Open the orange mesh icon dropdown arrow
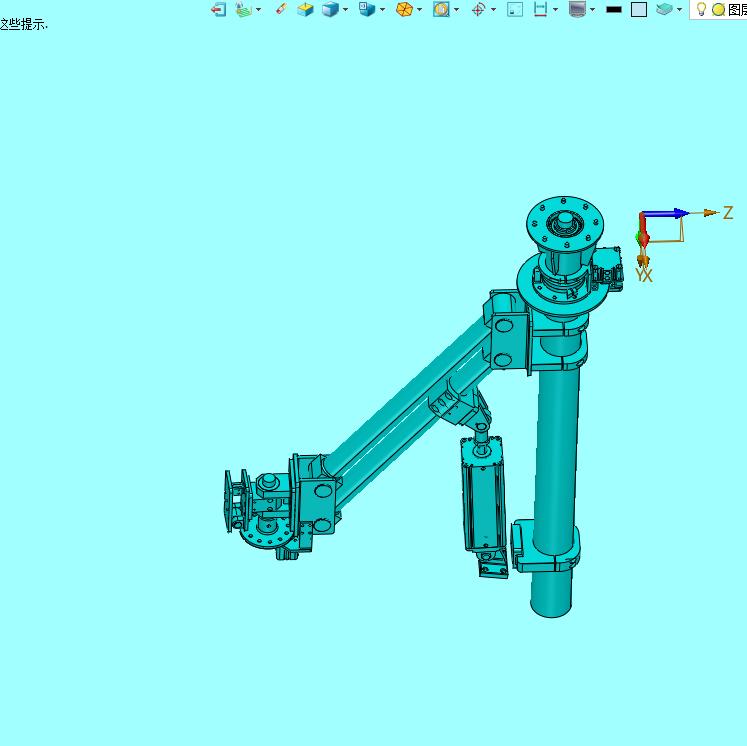The width and height of the screenshot is (747, 746). click(x=420, y=10)
